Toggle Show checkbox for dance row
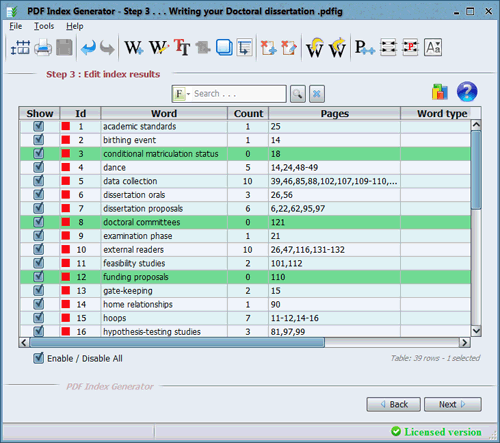This screenshot has height=443, width=500. [x=38, y=167]
